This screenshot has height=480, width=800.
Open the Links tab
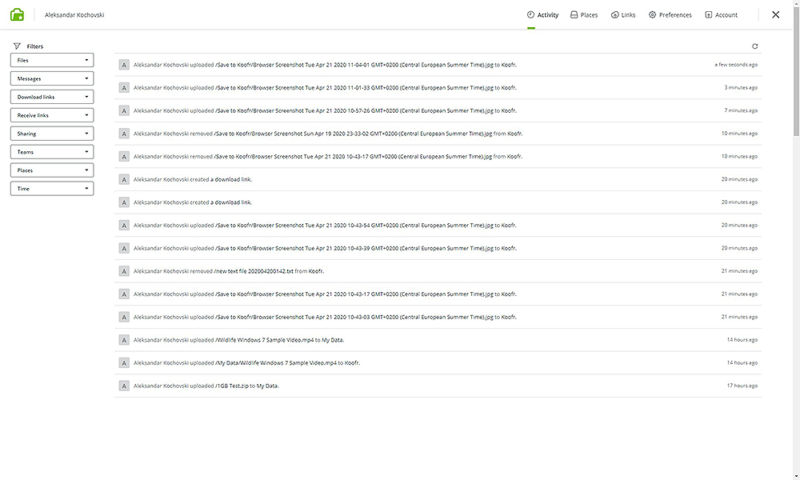(x=622, y=15)
